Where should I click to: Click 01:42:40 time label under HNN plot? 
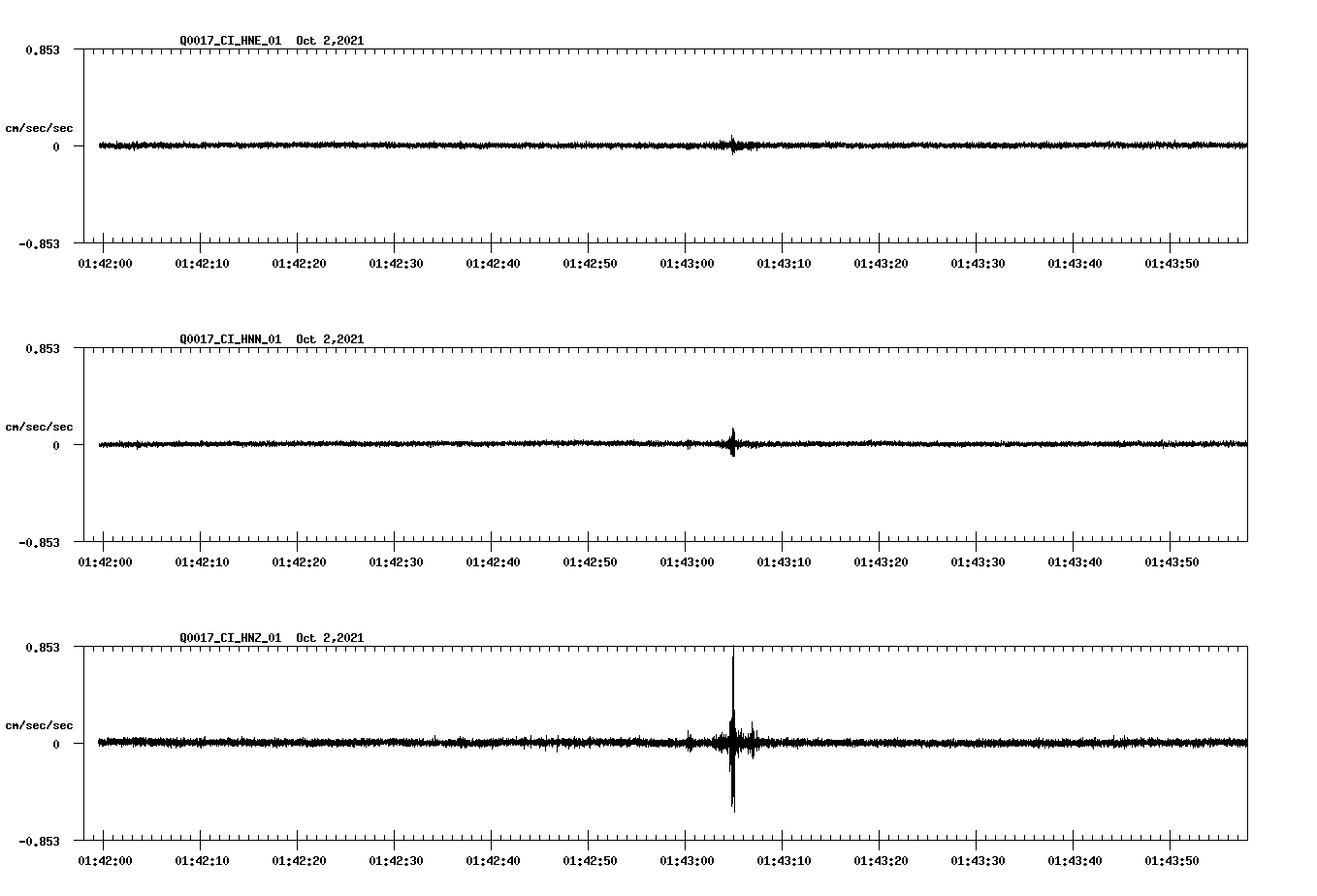(493, 562)
